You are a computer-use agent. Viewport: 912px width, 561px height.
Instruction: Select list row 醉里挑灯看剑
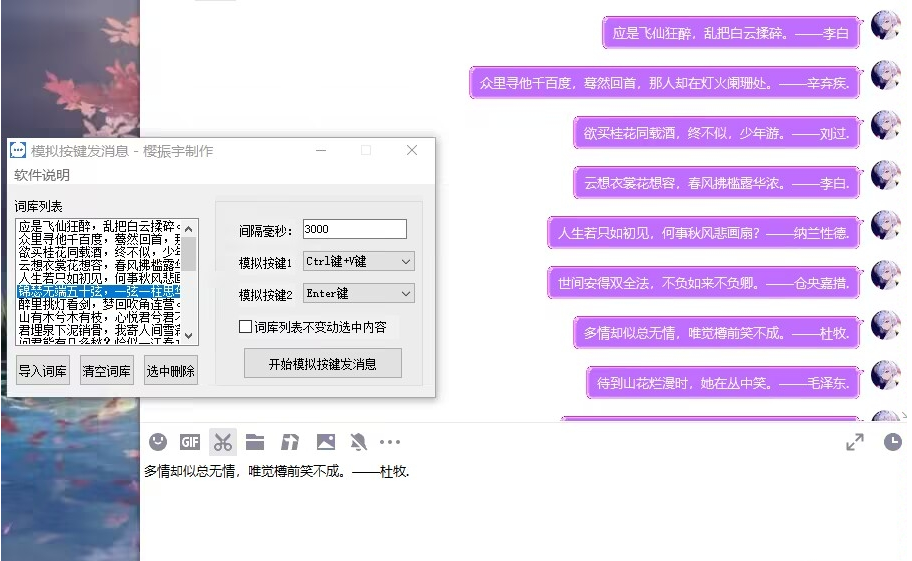tap(99, 305)
